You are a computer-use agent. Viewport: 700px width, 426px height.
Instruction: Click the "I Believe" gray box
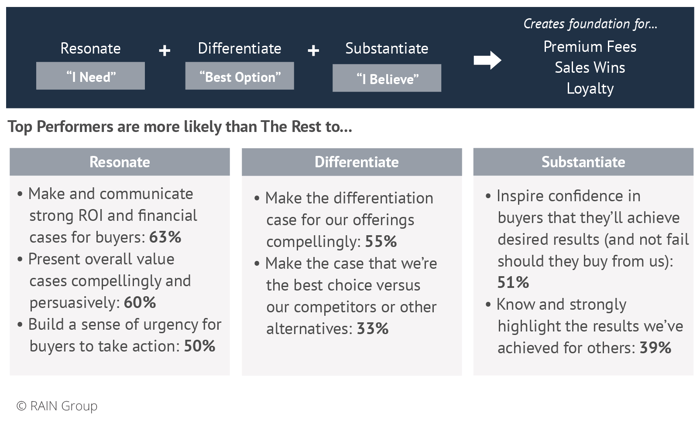tap(386, 77)
